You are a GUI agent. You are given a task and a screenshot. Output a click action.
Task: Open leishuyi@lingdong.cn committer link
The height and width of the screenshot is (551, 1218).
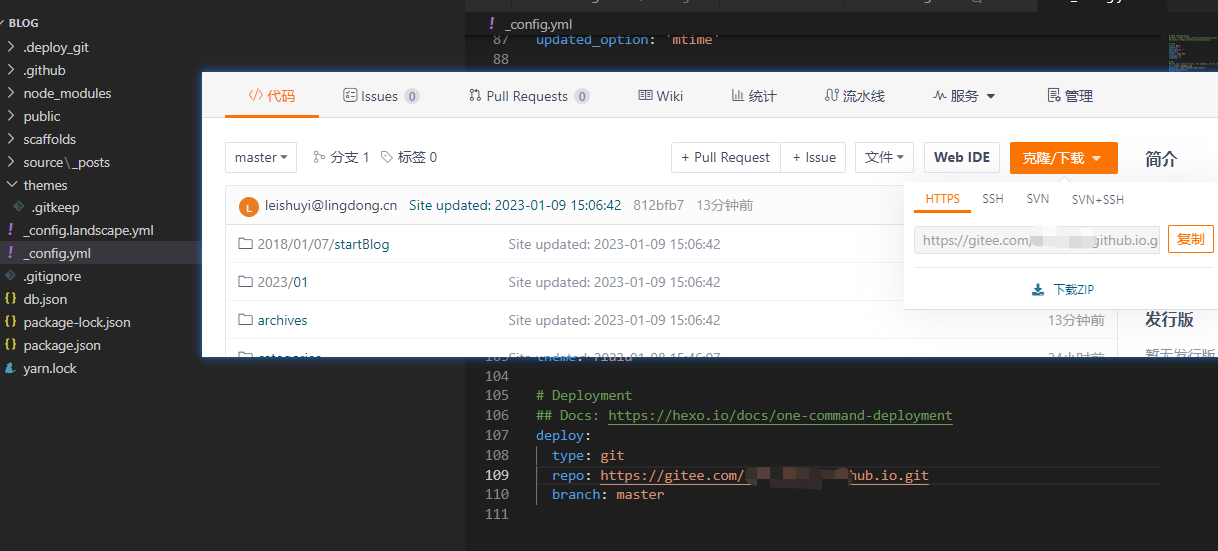tap(331, 205)
